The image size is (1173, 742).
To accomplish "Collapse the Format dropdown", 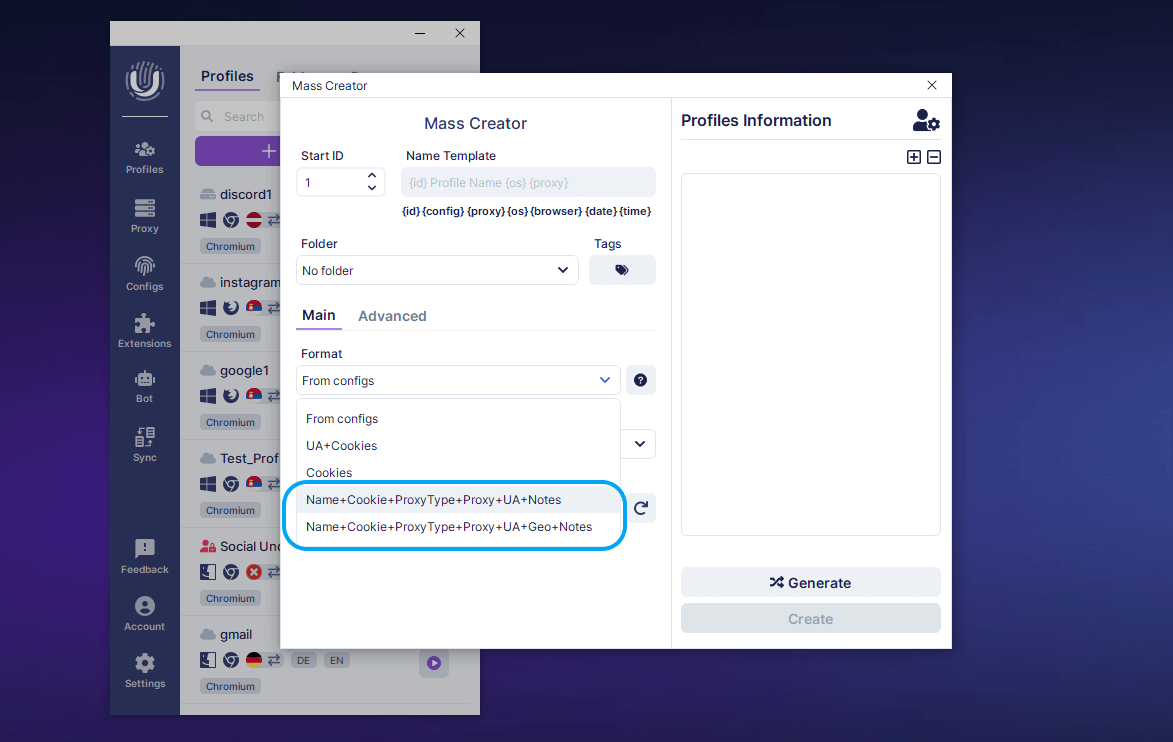I will (x=604, y=380).
